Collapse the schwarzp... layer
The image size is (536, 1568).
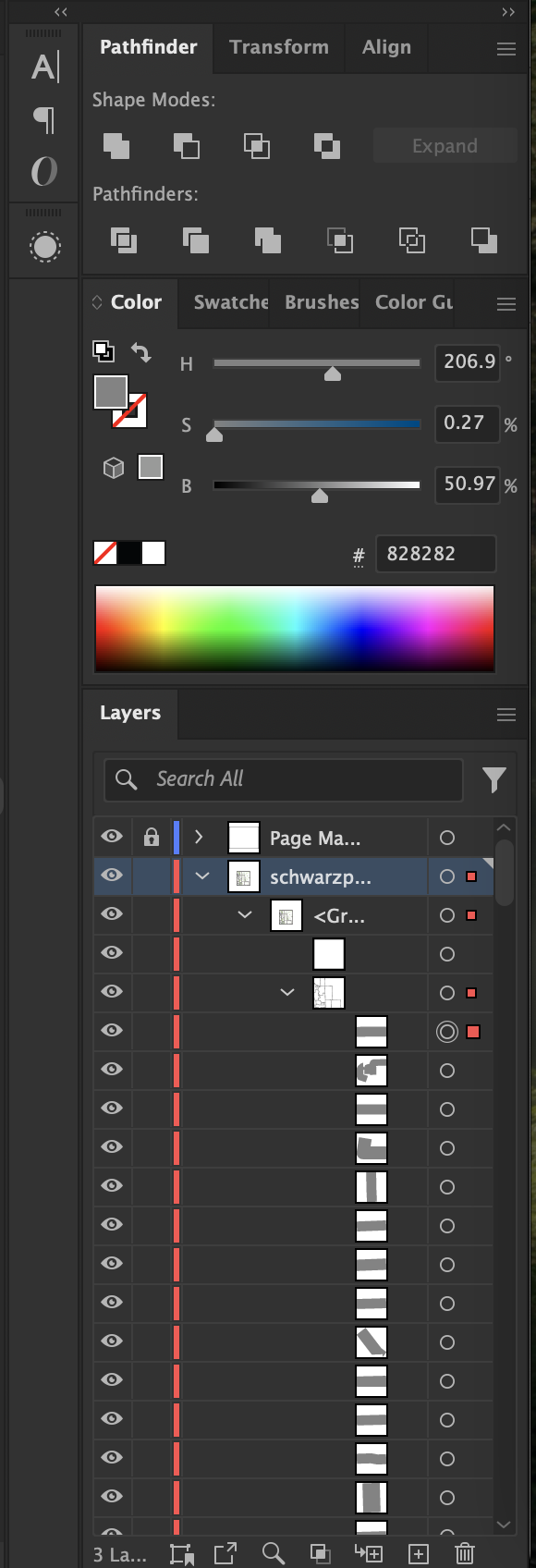click(202, 876)
